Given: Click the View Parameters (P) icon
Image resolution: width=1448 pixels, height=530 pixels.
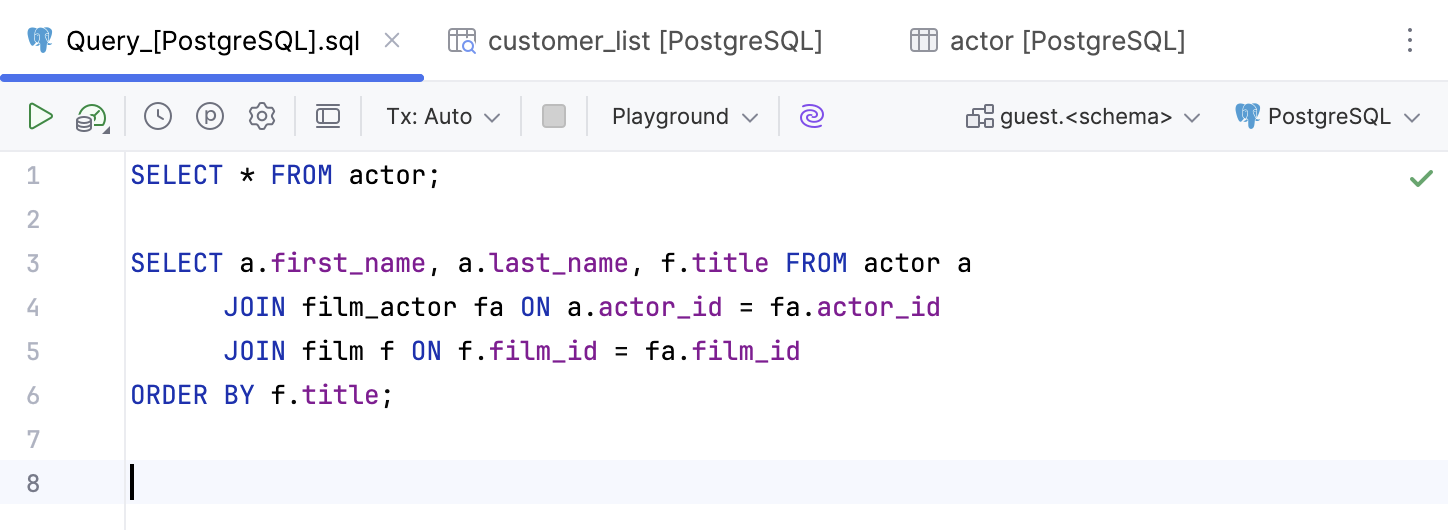Looking at the screenshot, I should coord(210,117).
